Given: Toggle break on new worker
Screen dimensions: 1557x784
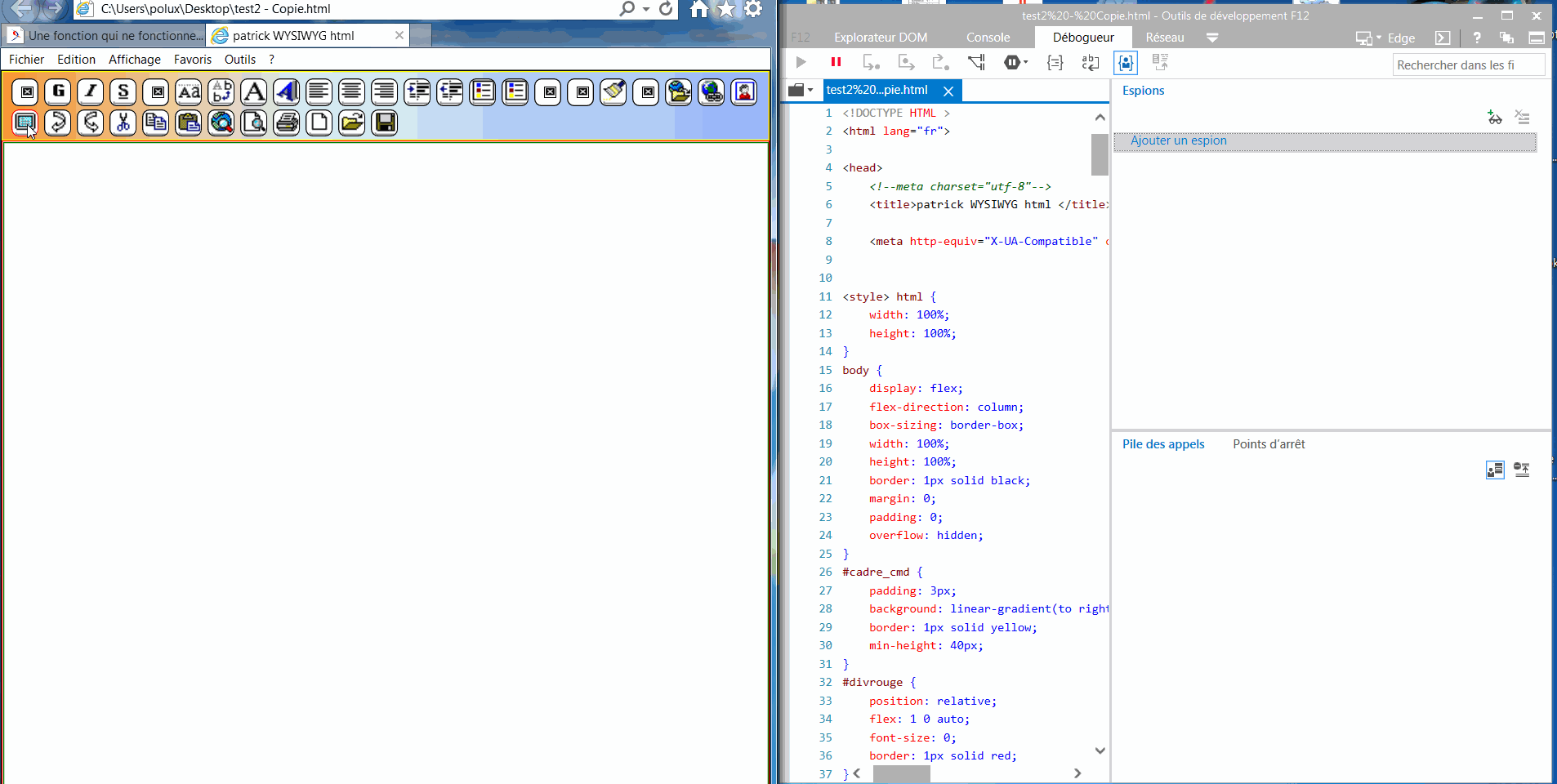Looking at the screenshot, I should point(976,62).
